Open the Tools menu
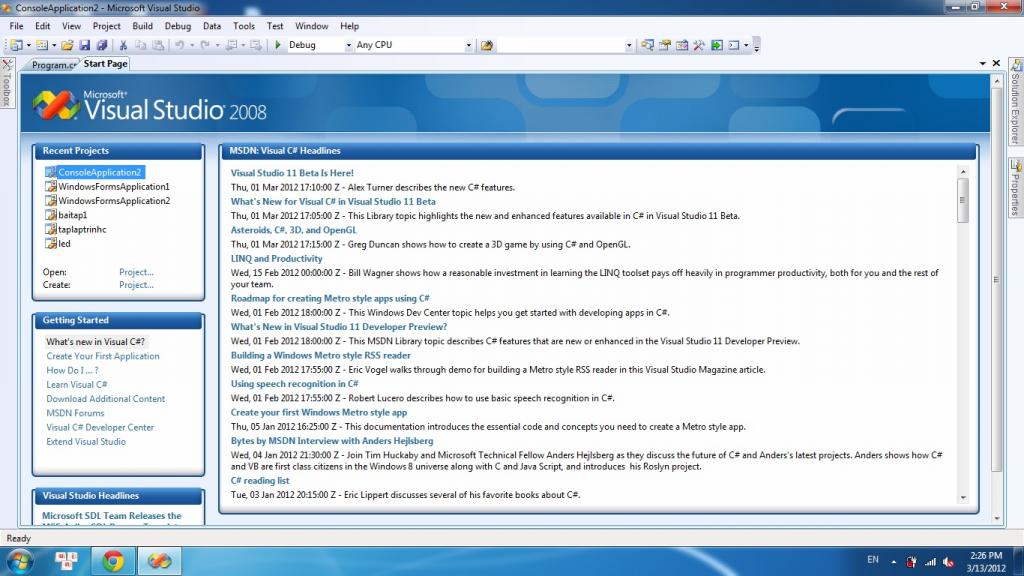The height and width of the screenshot is (576, 1024). (x=244, y=26)
